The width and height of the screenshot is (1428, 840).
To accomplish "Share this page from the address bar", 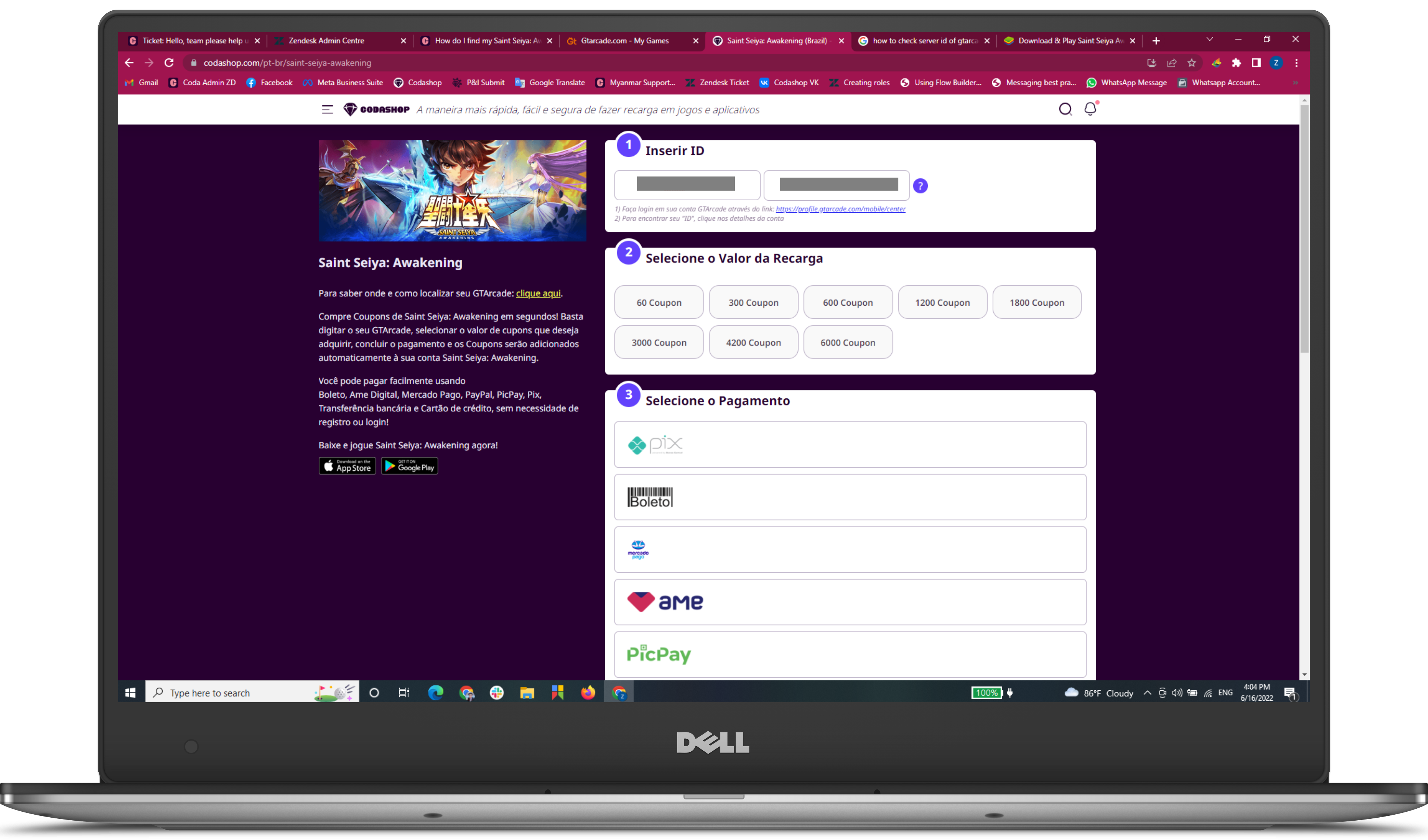I will pyautogui.click(x=1172, y=63).
